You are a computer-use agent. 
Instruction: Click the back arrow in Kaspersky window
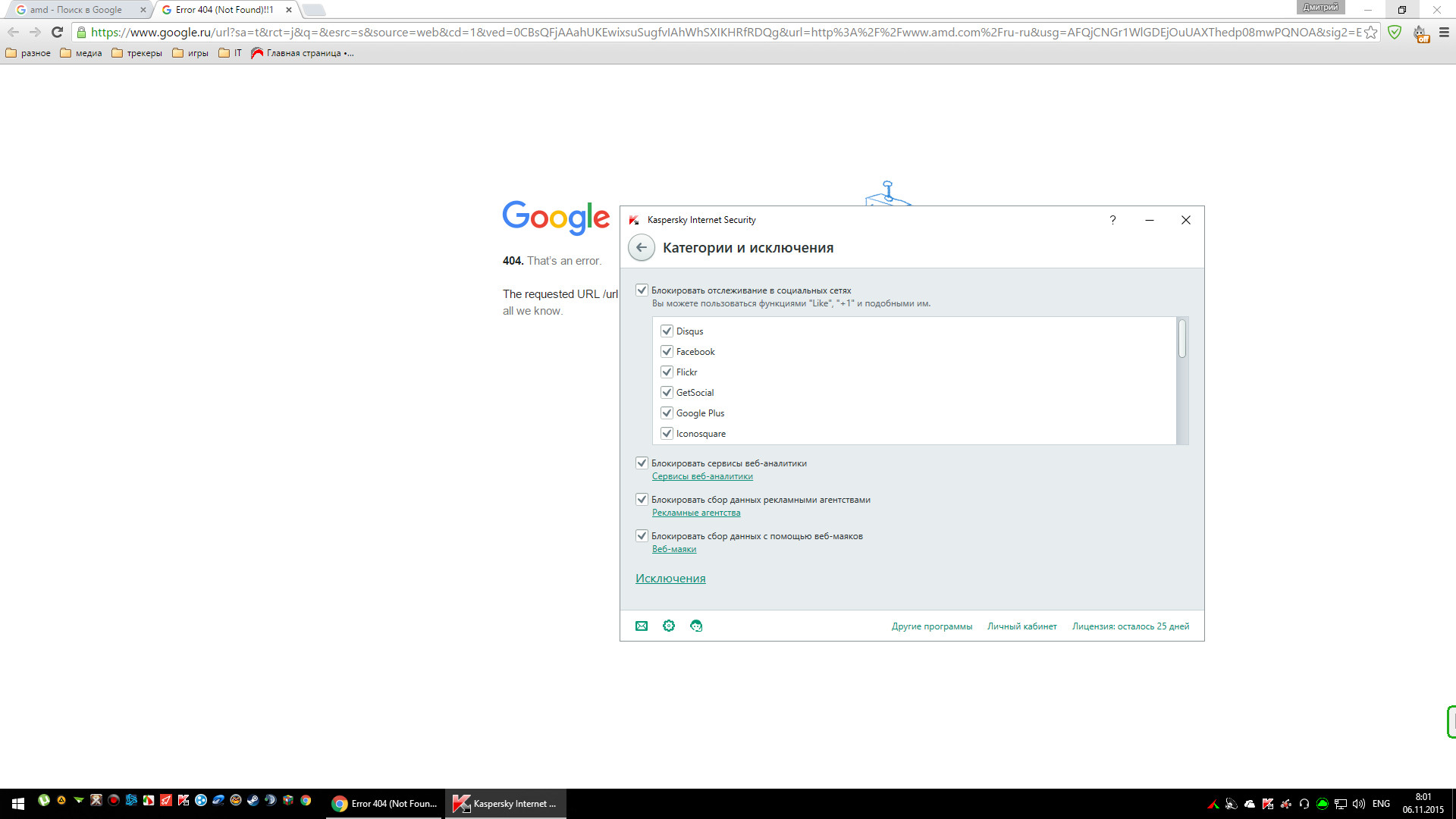coord(641,247)
